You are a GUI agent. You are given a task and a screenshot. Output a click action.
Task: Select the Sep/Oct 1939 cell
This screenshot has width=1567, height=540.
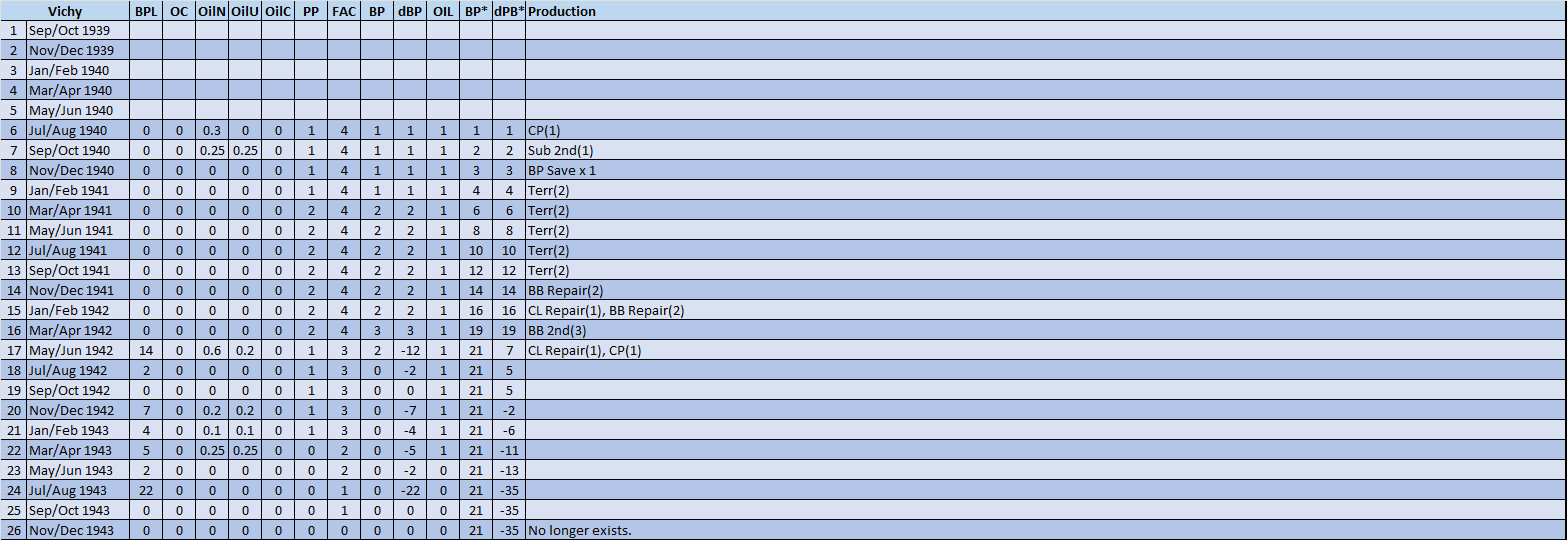[78, 31]
